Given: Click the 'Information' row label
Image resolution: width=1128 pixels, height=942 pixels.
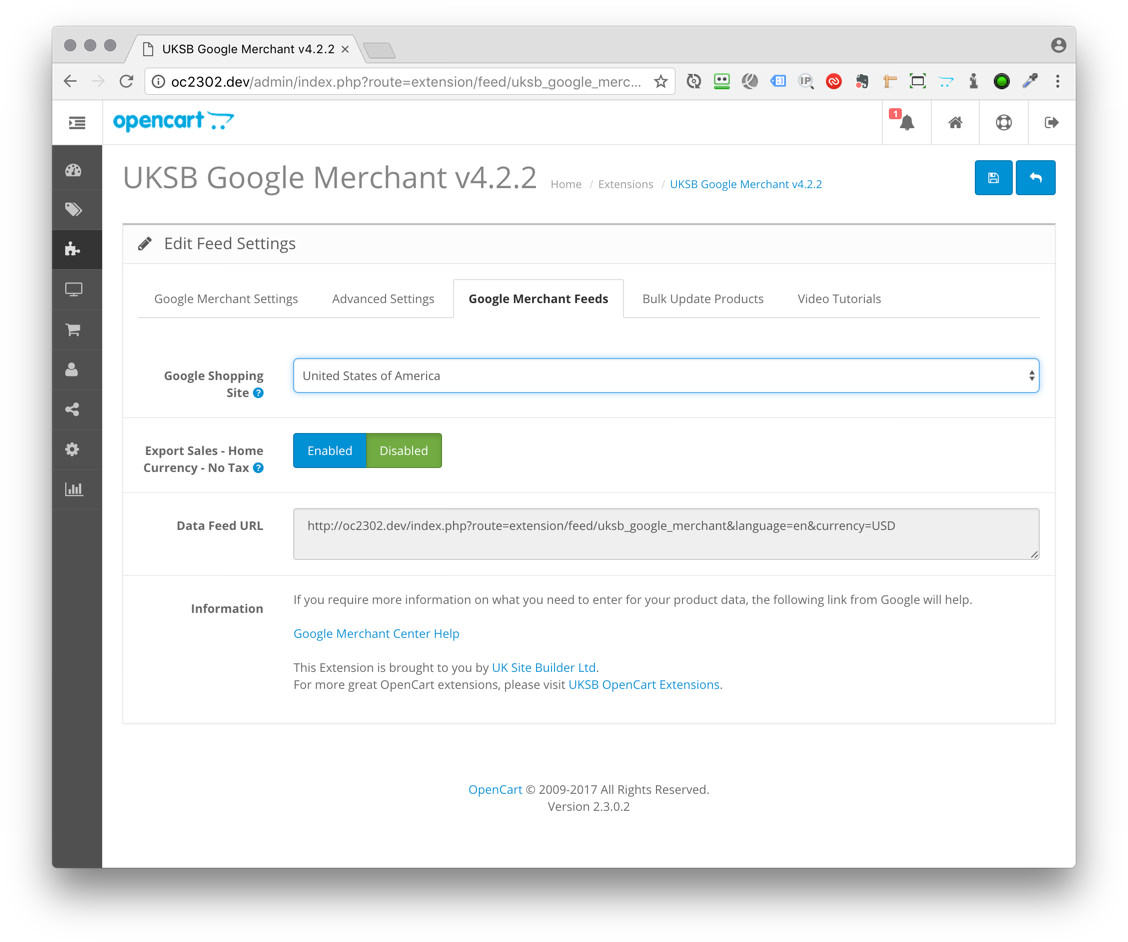Looking at the screenshot, I should pos(227,608).
